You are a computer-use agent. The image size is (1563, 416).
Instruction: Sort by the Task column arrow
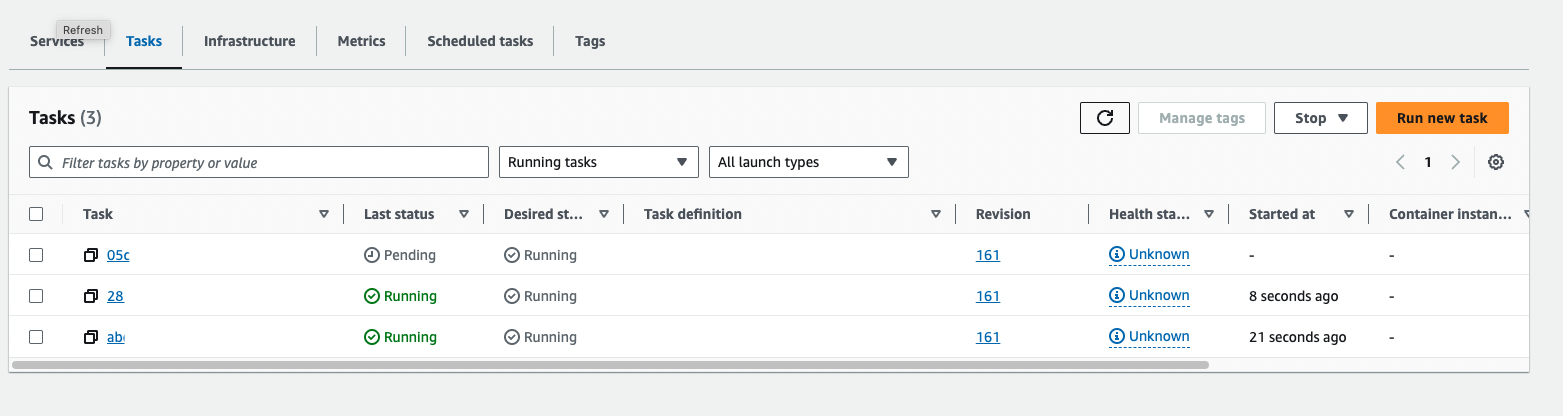point(323,214)
